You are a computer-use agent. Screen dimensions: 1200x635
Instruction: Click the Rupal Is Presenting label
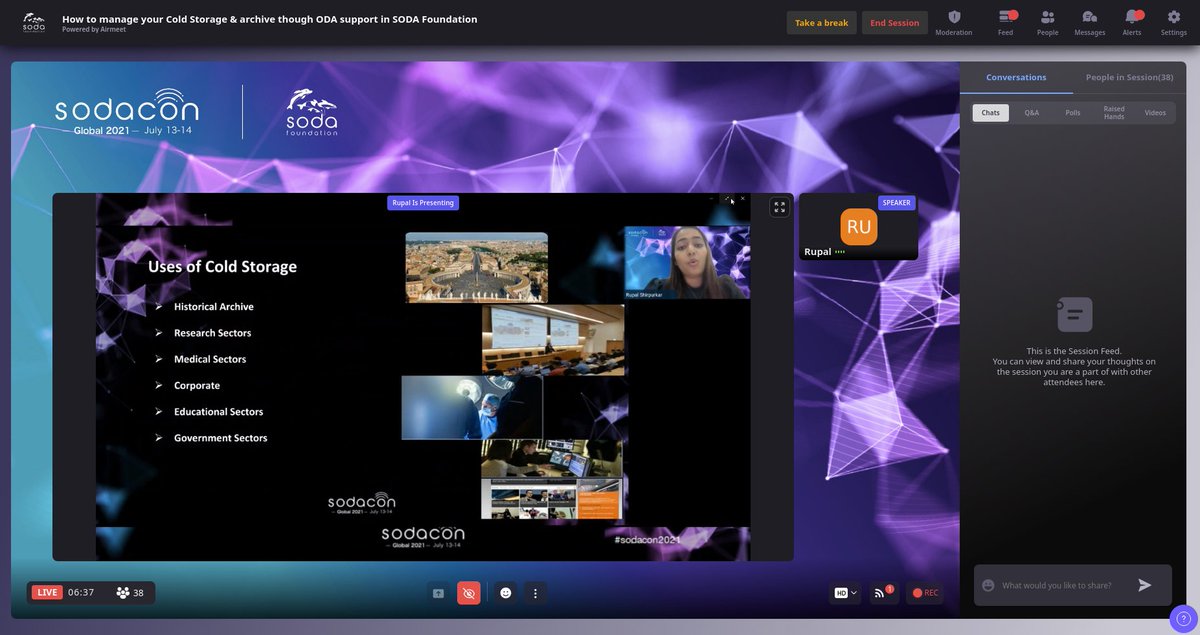pyautogui.click(x=423, y=203)
